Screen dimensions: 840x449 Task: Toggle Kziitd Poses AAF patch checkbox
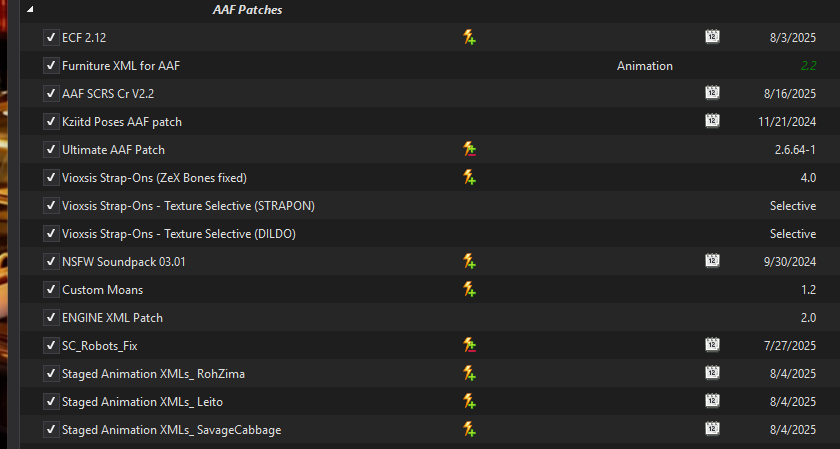[51, 122]
